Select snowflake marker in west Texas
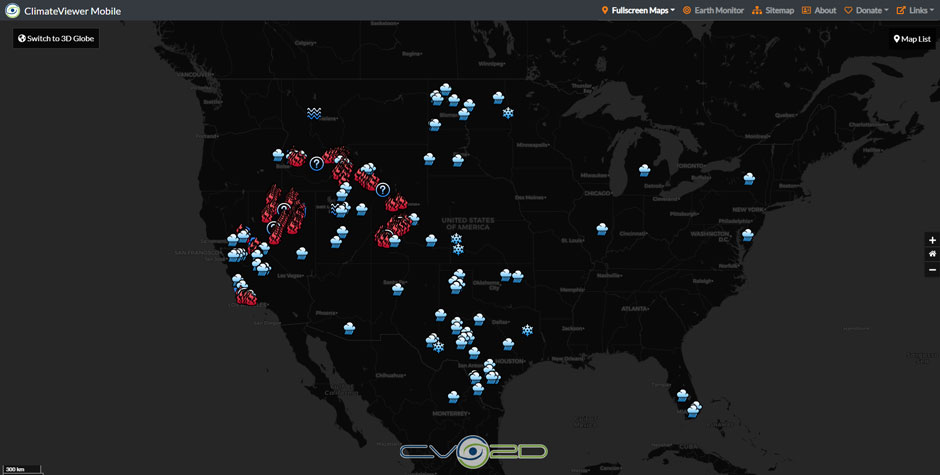 [438, 347]
